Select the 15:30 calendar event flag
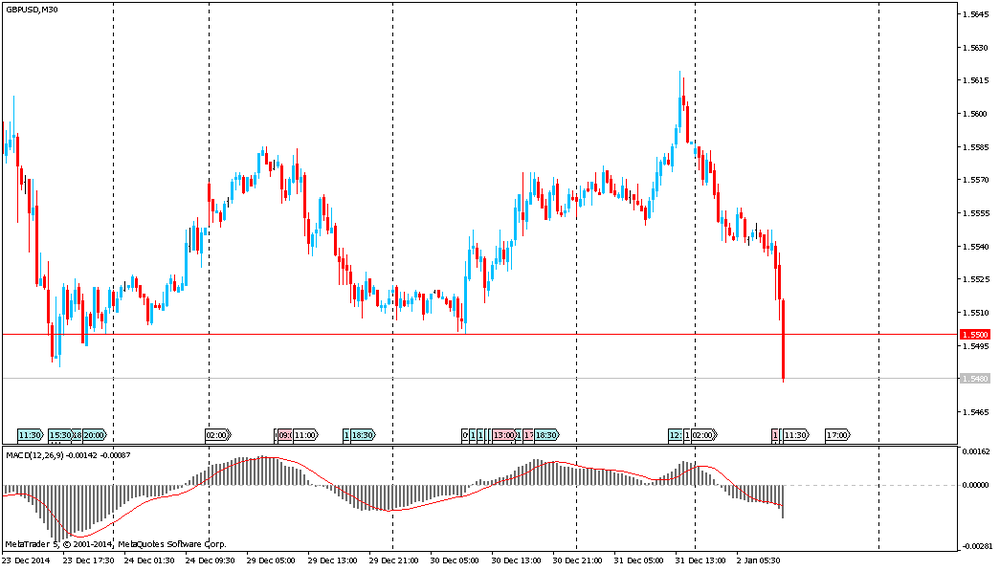Viewport: 1000px width, 571px height. 59,435
